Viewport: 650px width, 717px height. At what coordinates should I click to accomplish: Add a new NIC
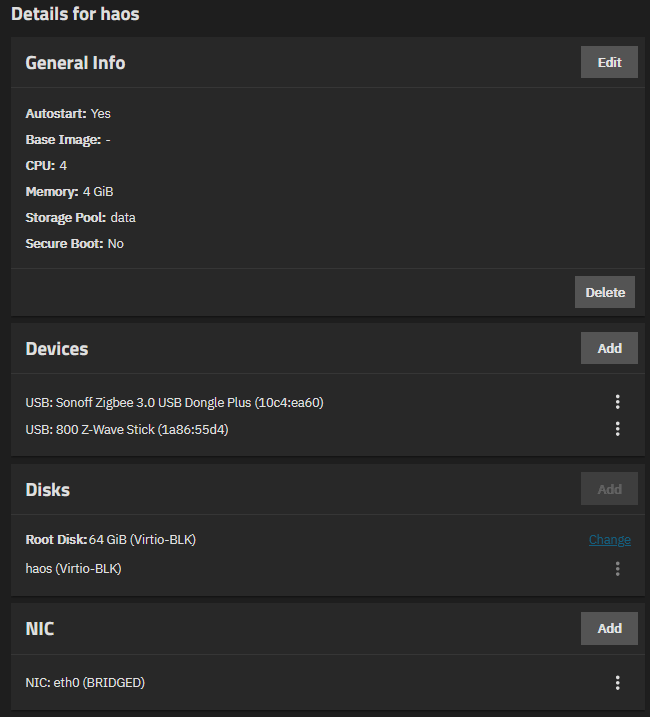[609, 629]
